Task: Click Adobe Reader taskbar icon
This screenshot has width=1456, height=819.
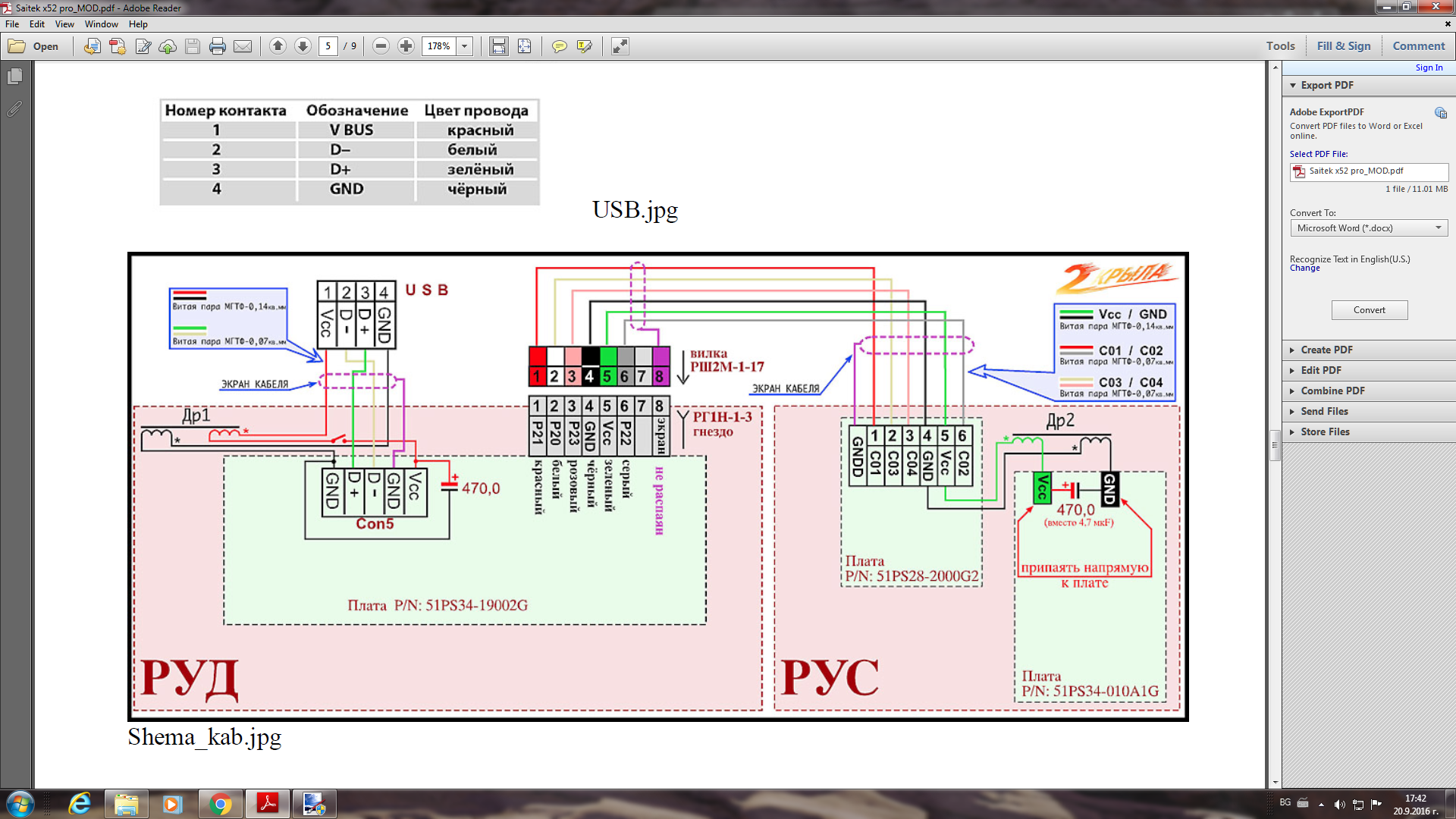Action: (268, 804)
